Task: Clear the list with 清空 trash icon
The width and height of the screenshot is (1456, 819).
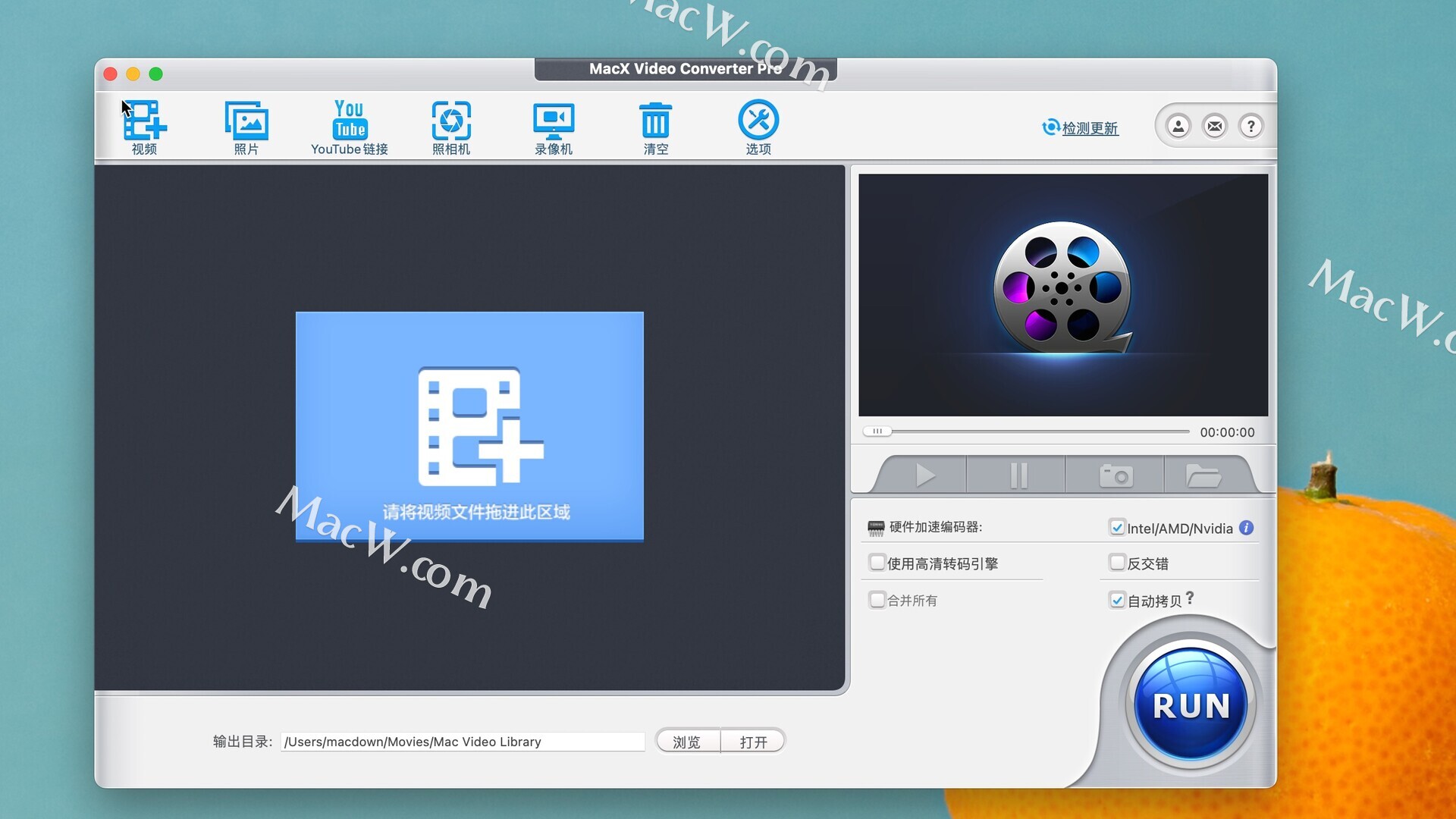Action: tap(656, 127)
